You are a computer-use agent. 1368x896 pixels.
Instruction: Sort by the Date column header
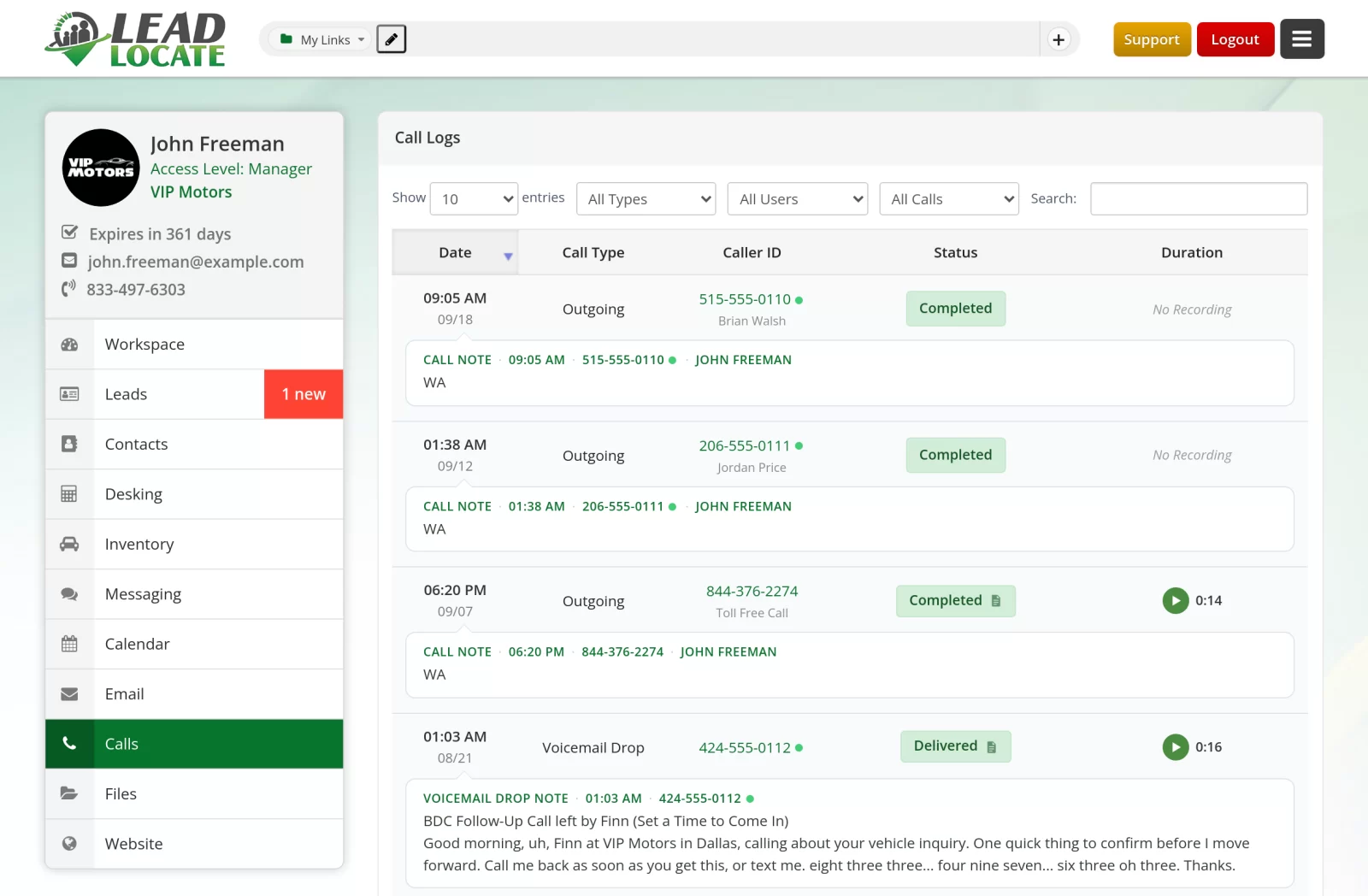(x=455, y=252)
